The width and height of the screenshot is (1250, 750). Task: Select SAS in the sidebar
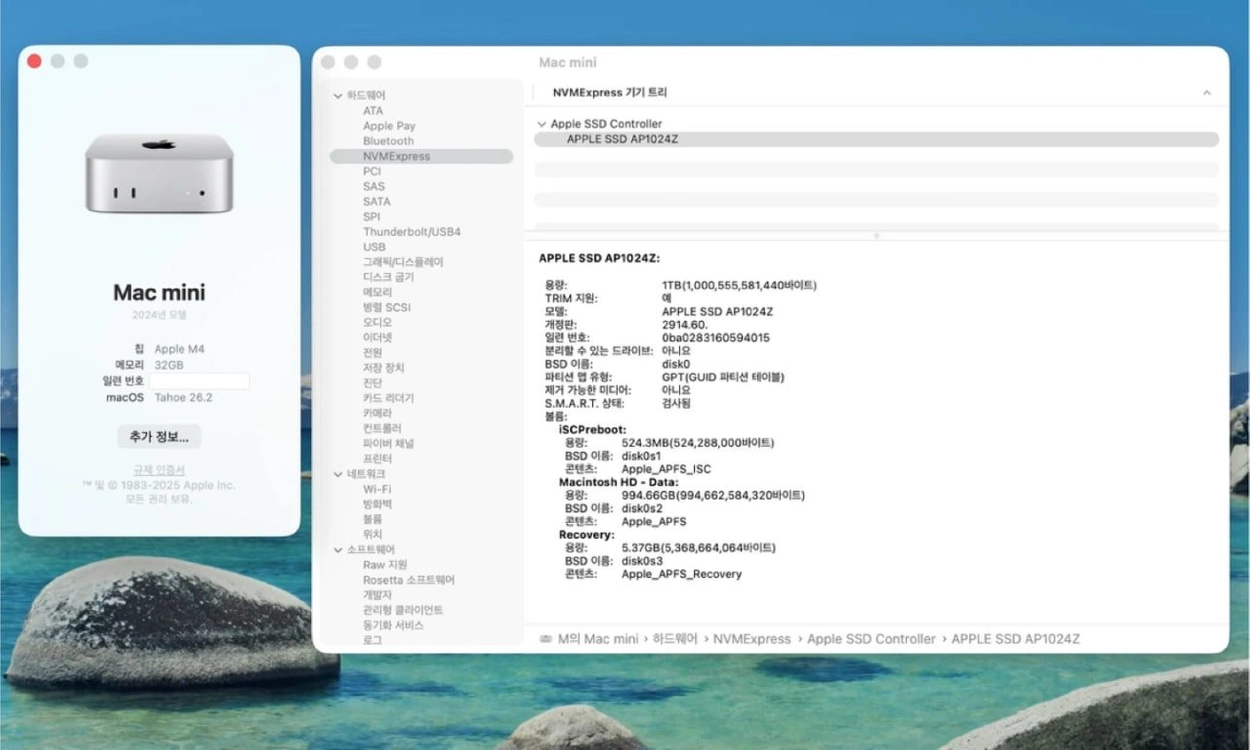(373, 186)
